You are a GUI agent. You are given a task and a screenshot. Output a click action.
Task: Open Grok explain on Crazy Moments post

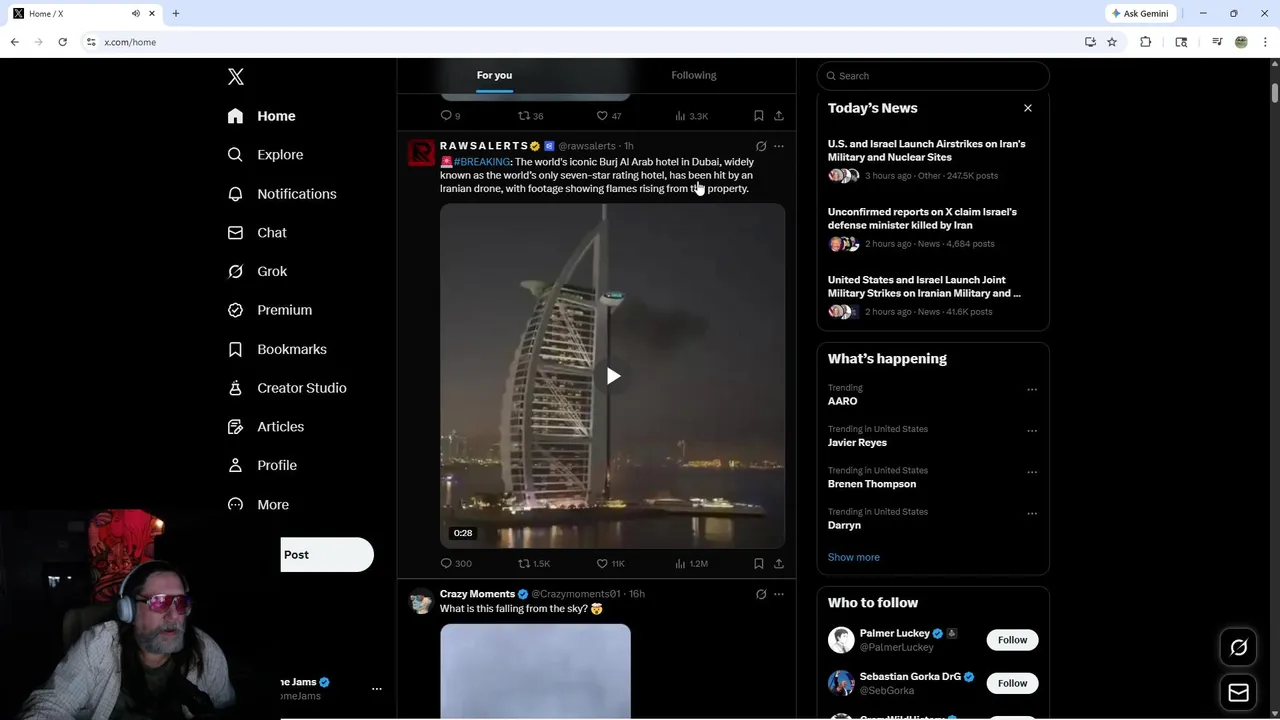coord(761,594)
